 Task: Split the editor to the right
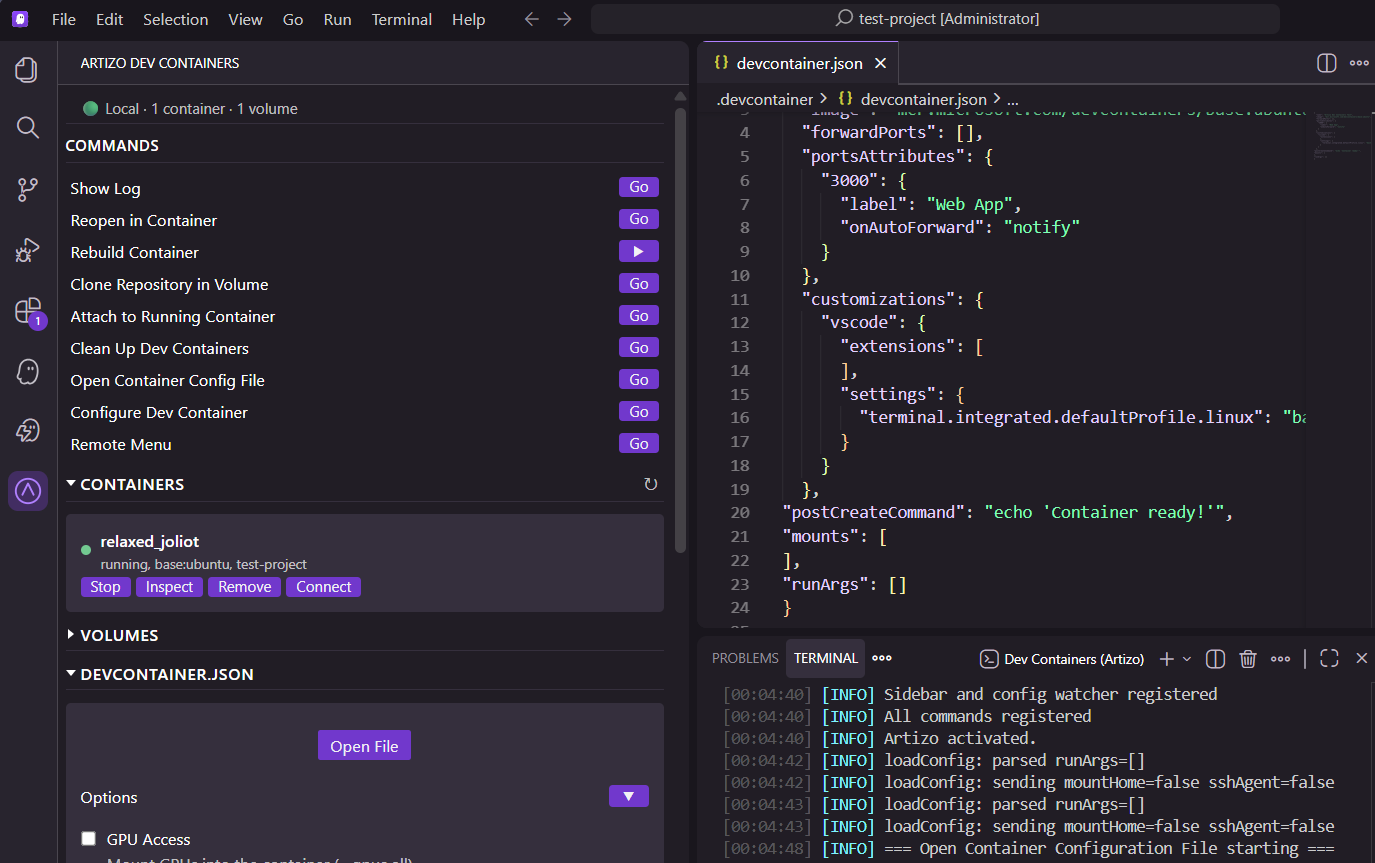[x=1327, y=63]
